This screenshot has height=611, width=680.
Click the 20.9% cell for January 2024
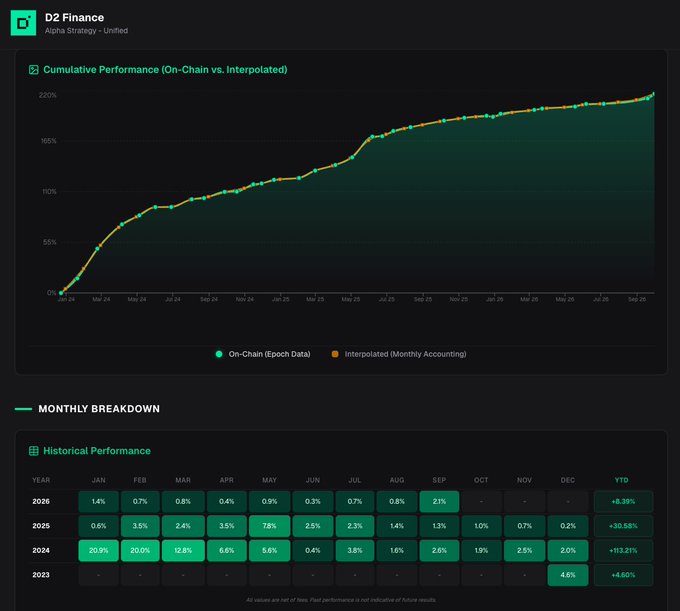click(98, 550)
